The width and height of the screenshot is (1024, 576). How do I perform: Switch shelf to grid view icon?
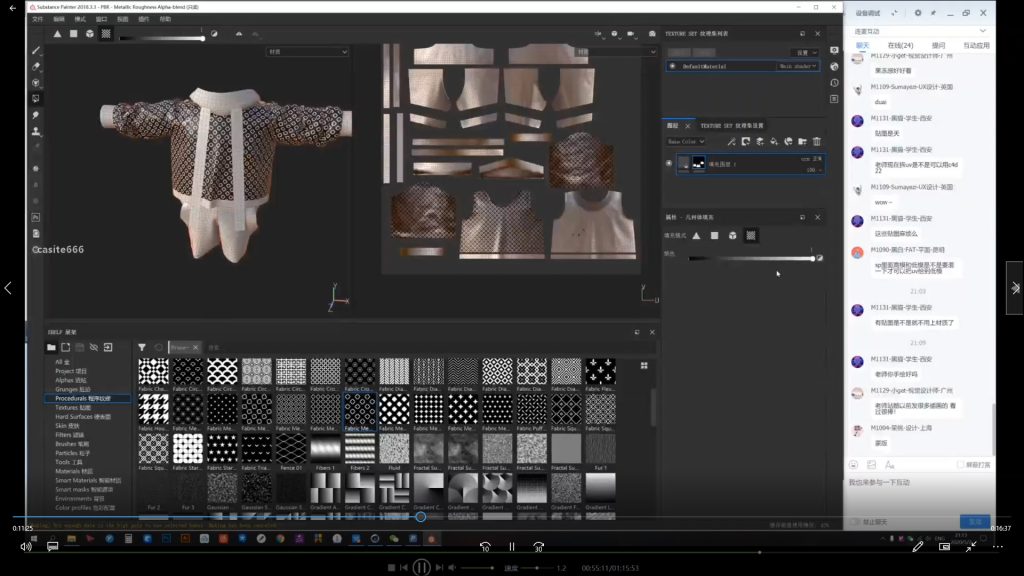point(643,365)
